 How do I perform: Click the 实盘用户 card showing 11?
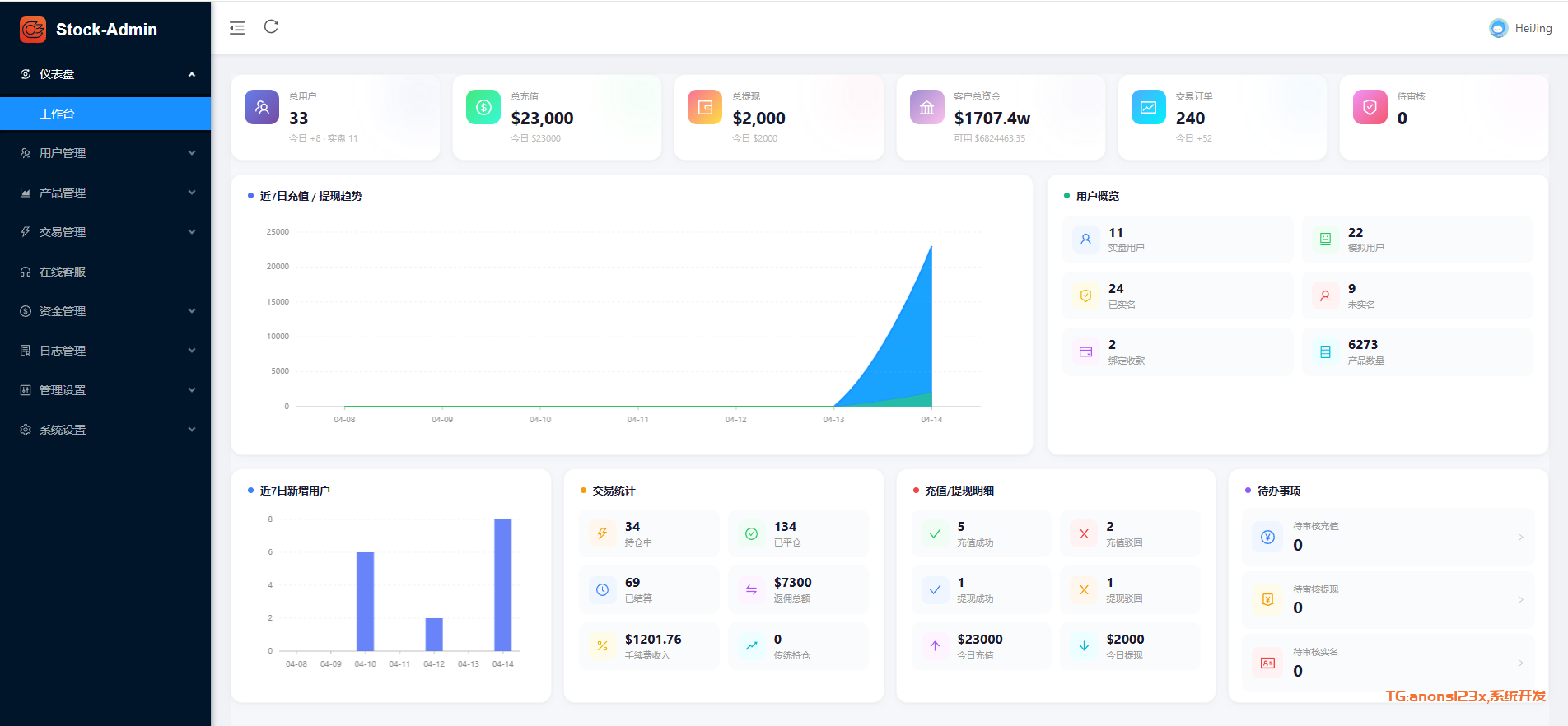click(1178, 240)
